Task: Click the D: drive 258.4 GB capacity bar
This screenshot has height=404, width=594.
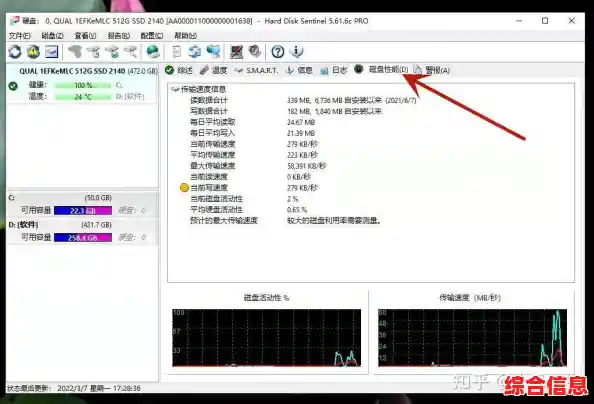Action: tap(83, 238)
